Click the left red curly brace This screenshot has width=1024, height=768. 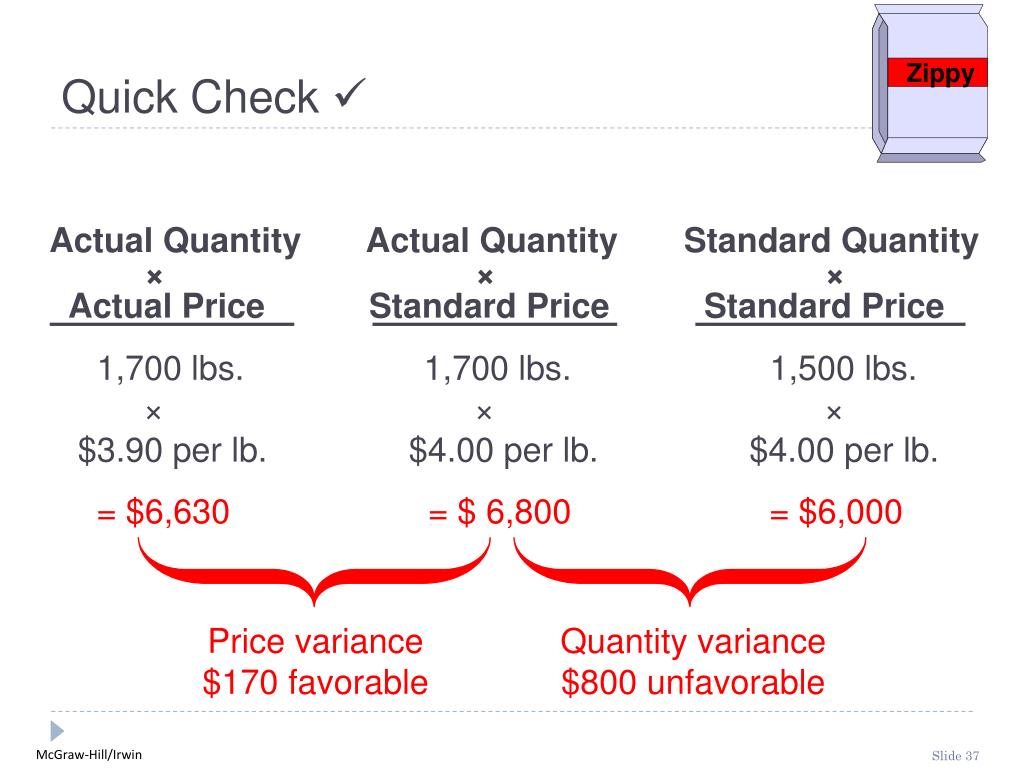(x=314, y=571)
